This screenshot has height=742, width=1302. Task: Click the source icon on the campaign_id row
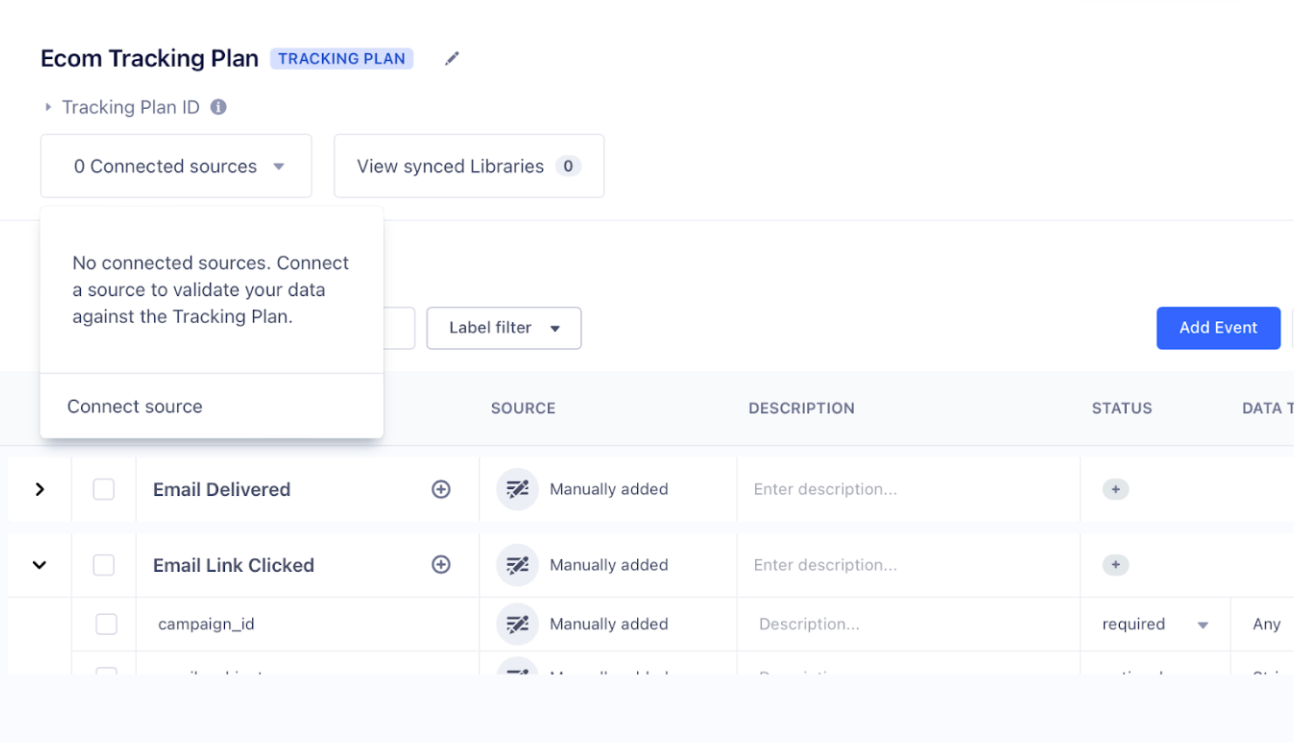517,623
